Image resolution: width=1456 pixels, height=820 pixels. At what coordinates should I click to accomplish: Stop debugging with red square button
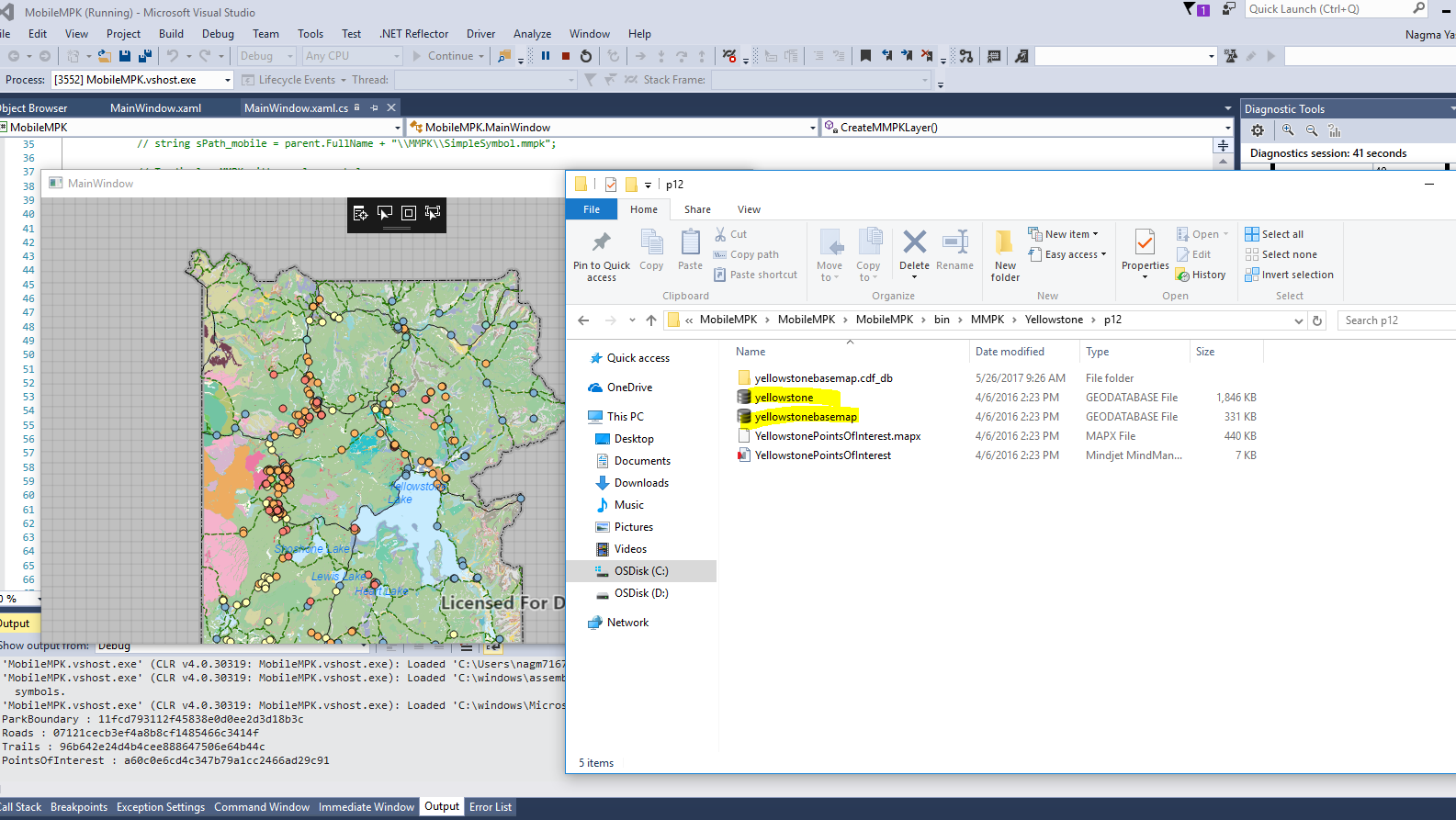pyautogui.click(x=566, y=56)
